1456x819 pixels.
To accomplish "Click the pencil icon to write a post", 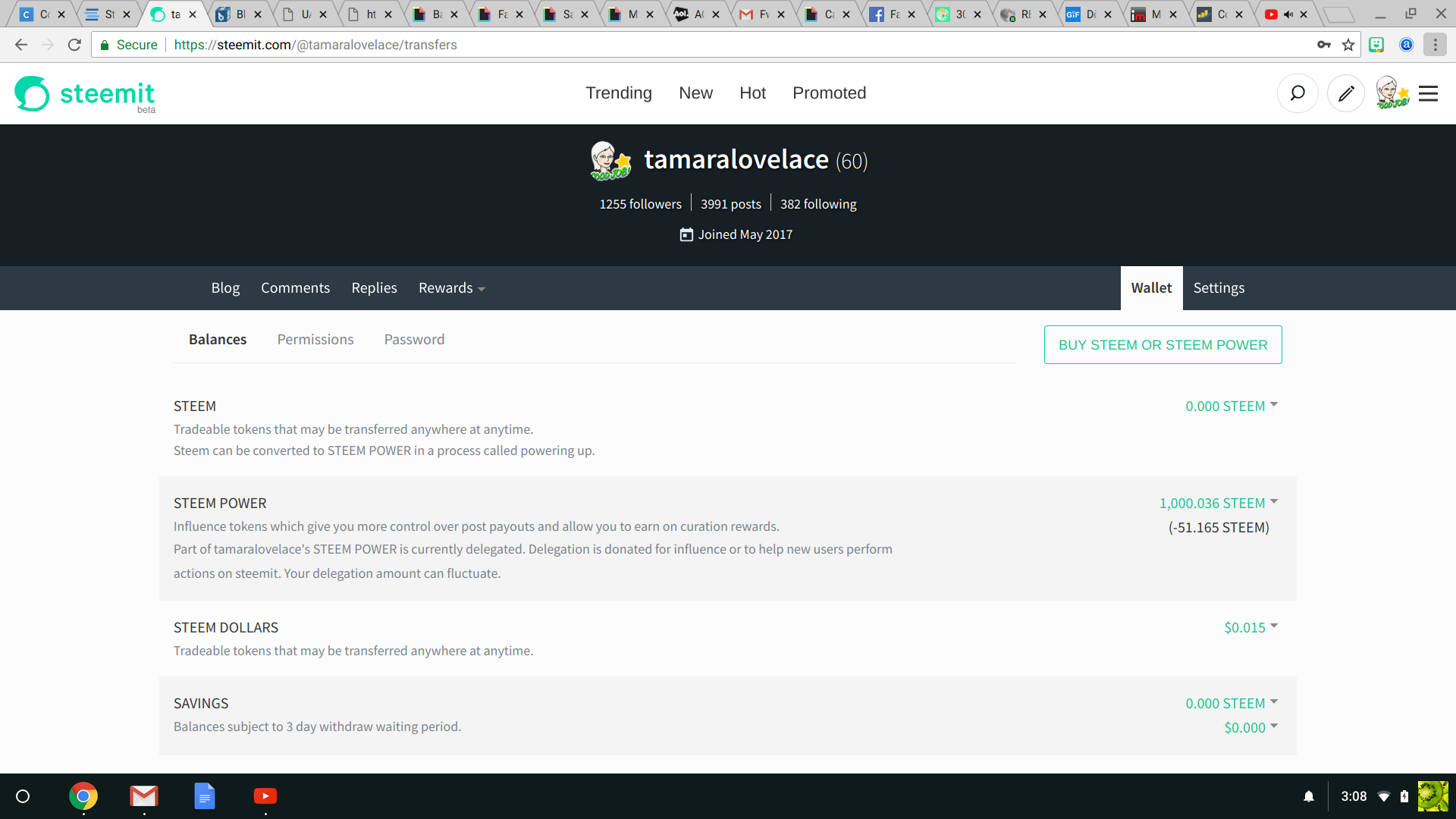I will click(x=1346, y=93).
